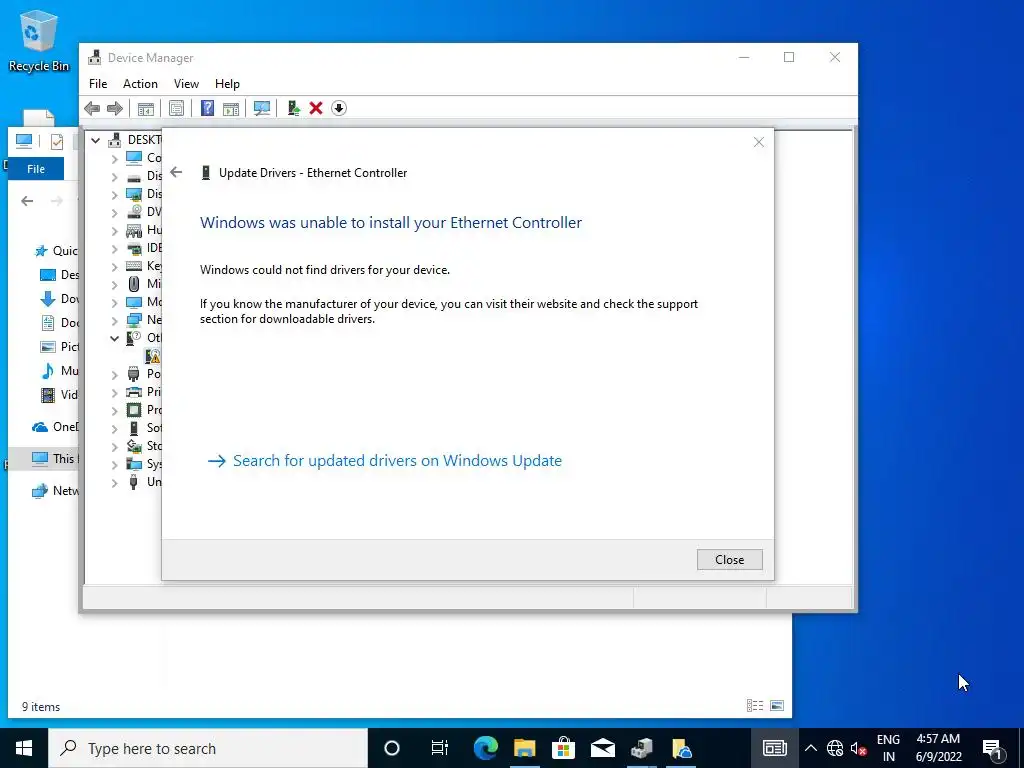Viewport: 1024px width, 768px height.
Task: Open the News and interests taskbar widget
Action: (x=775, y=748)
